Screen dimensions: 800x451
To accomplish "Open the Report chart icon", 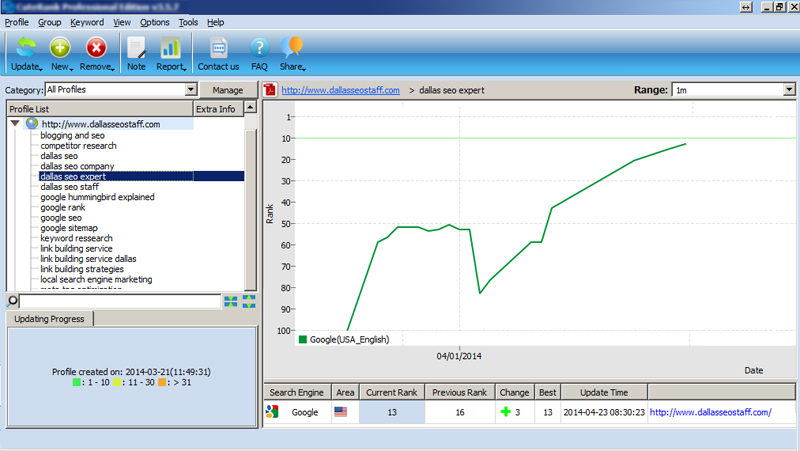I will click(x=170, y=48).
